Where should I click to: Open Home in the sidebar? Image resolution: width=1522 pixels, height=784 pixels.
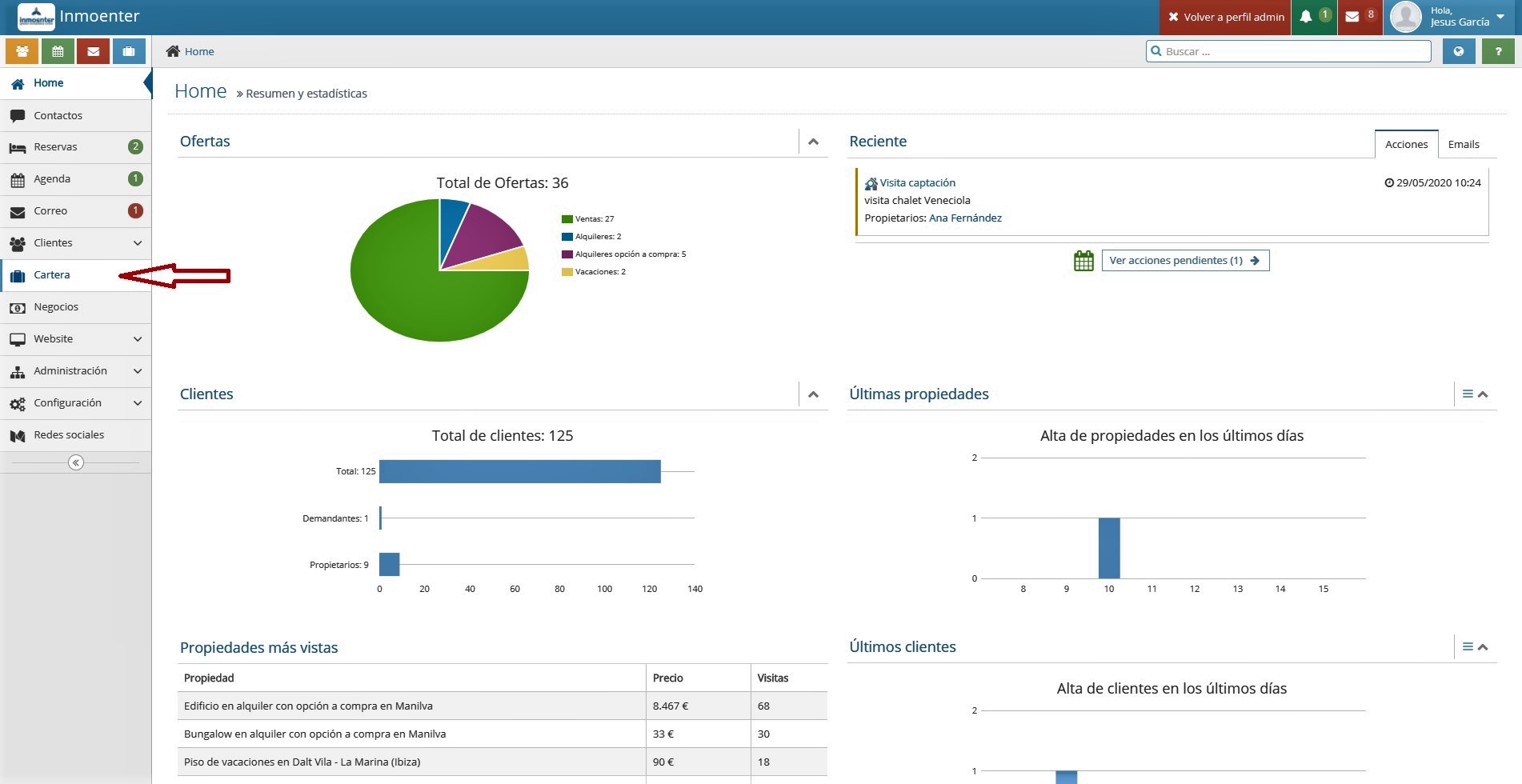coord(75,83)
